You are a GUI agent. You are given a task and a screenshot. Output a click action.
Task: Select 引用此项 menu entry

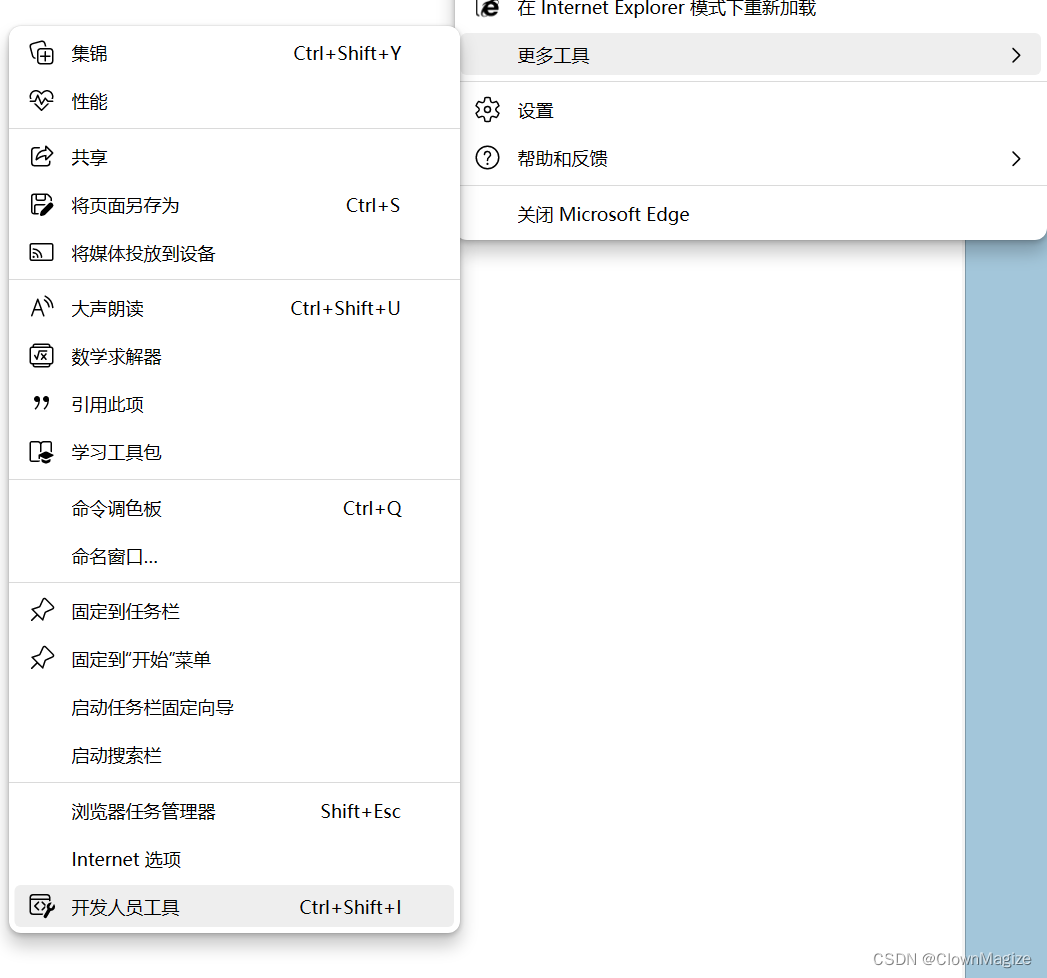(x=234, y=405)
